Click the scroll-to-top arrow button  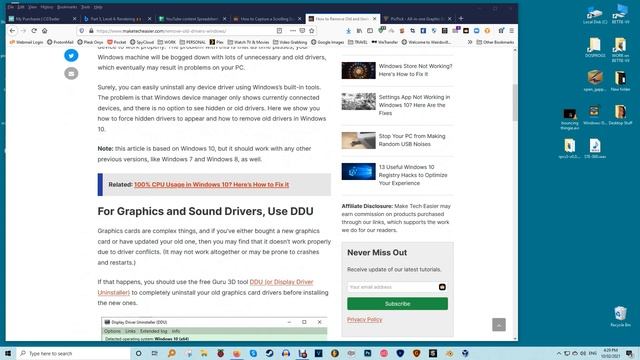tap(499, 324)
